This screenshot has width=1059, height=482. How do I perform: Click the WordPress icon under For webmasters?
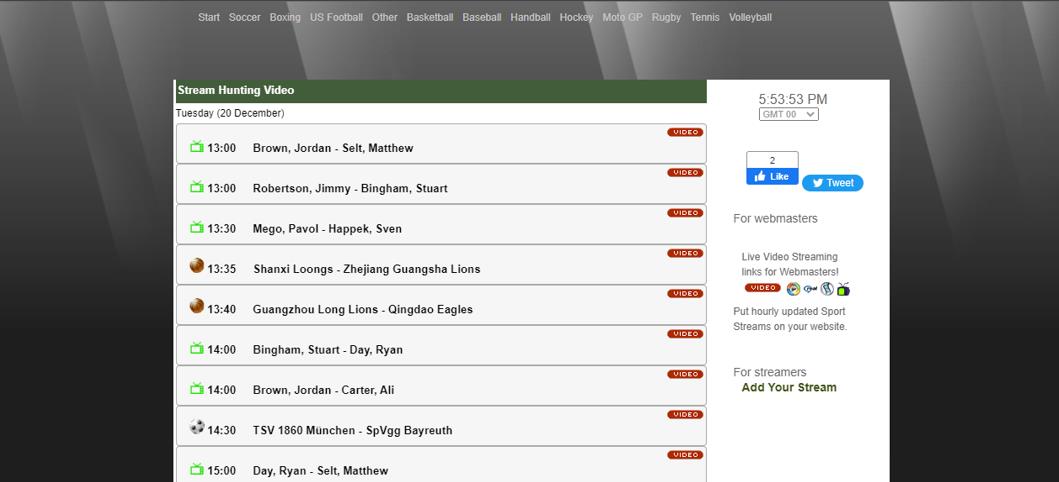click(x=827, y=289)
